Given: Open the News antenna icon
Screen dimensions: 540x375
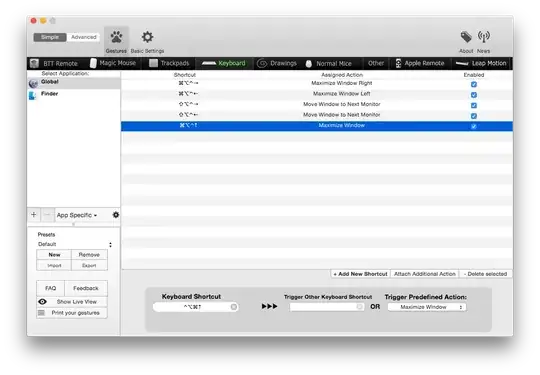Looking at the screenshot, I should tap(484, 37).
